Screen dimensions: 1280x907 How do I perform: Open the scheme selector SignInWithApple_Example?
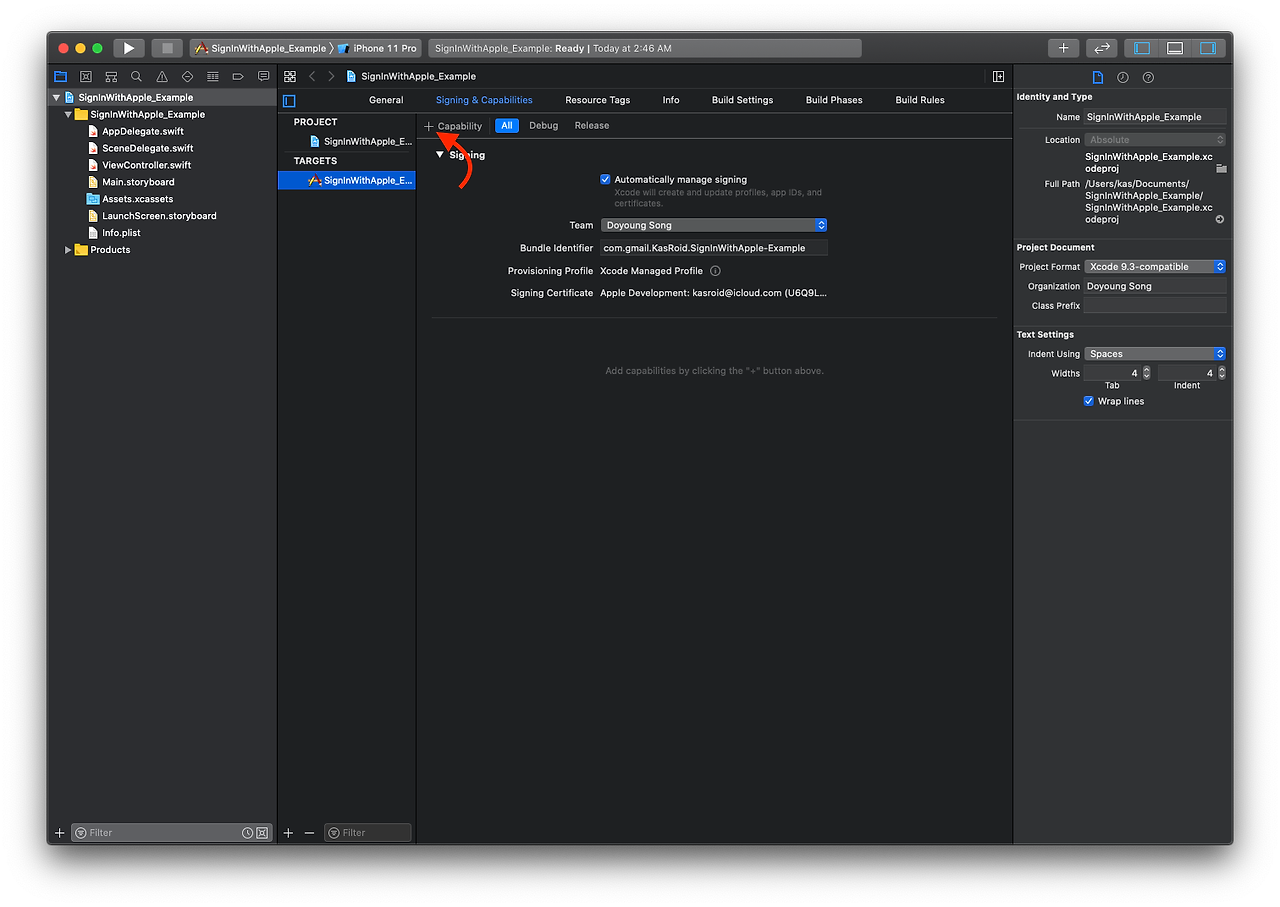(260, 48)
